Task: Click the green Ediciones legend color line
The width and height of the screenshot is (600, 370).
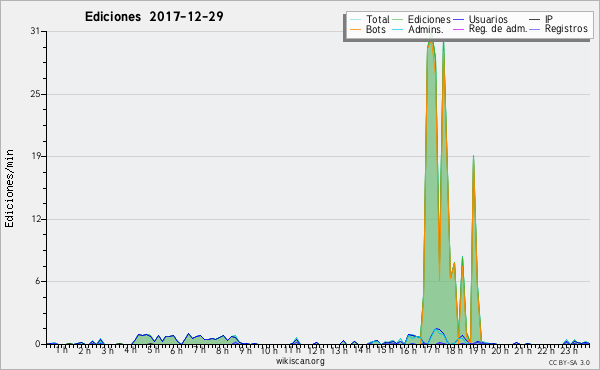Action: point(398,19)
